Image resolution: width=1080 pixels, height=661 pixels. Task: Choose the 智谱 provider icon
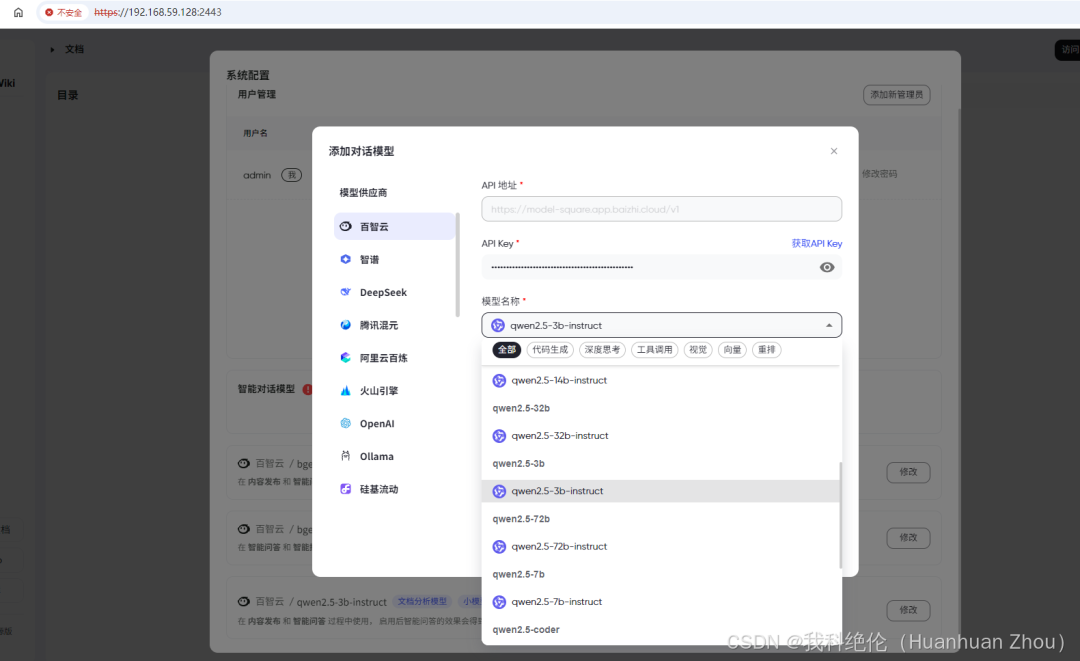tap(346, 259)
